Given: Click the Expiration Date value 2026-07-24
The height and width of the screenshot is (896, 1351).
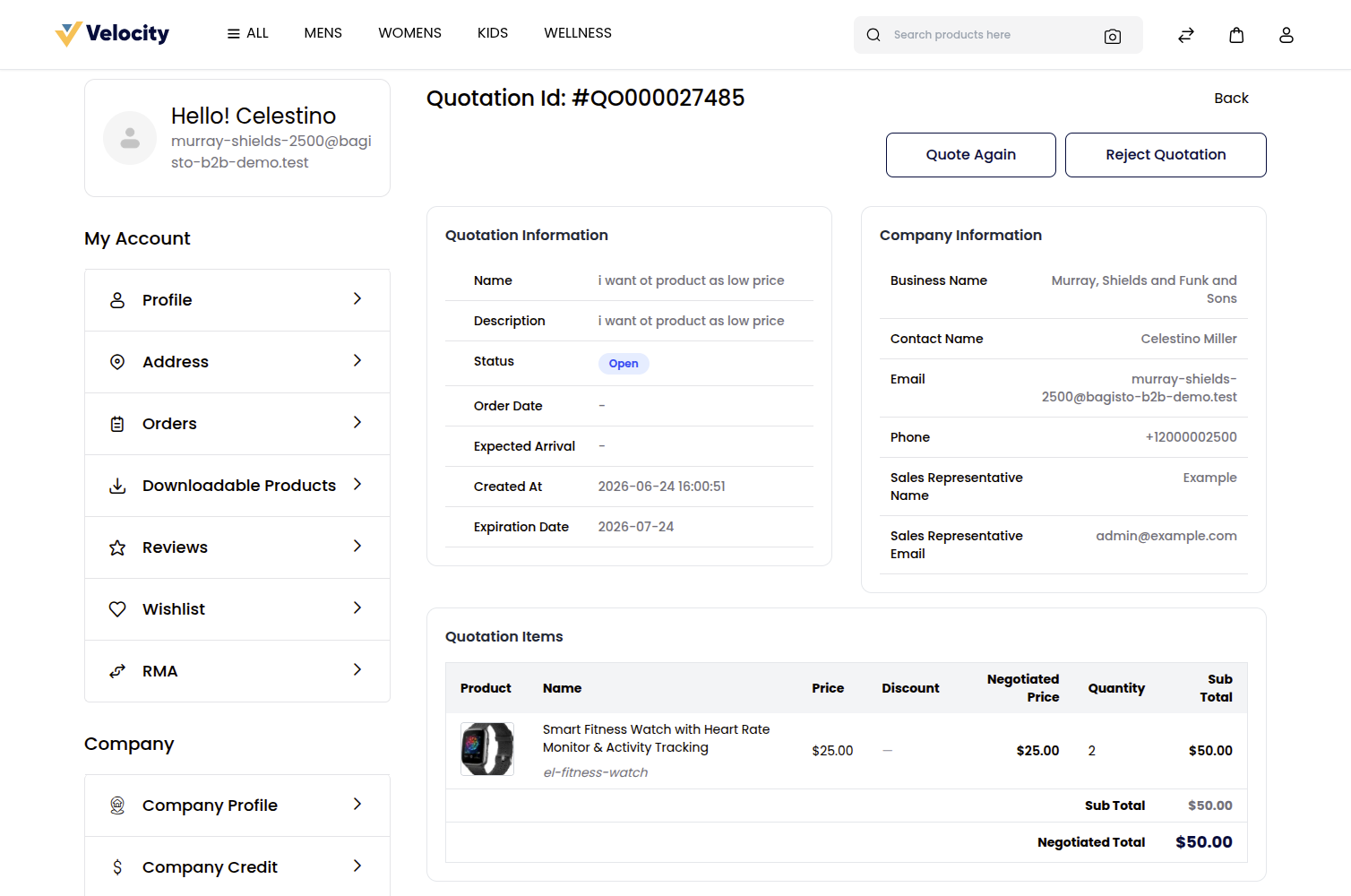Looking at the screenshot, I should click(x=636, y=527).
